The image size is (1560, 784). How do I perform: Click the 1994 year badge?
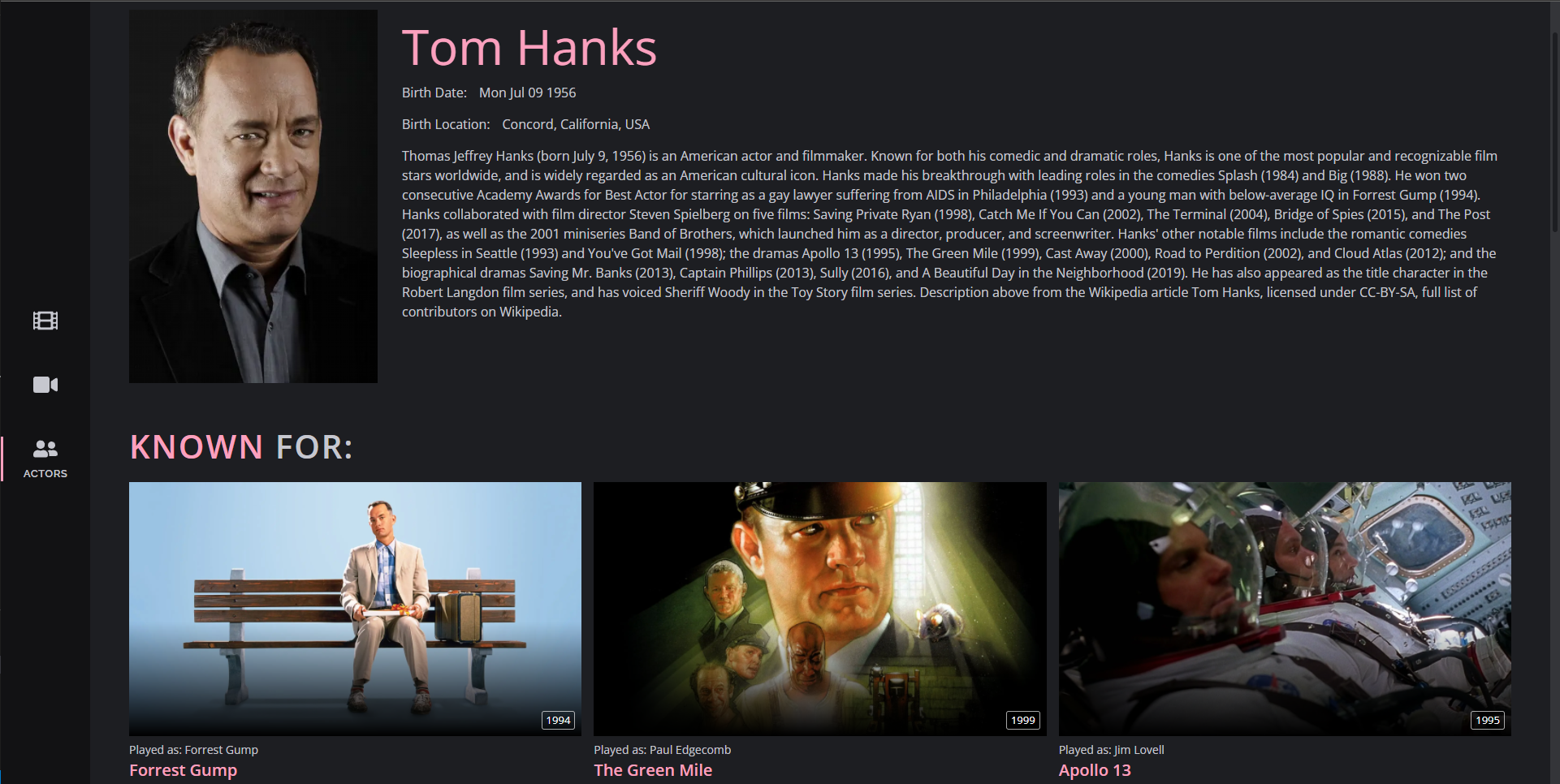[x=558, y=720]
